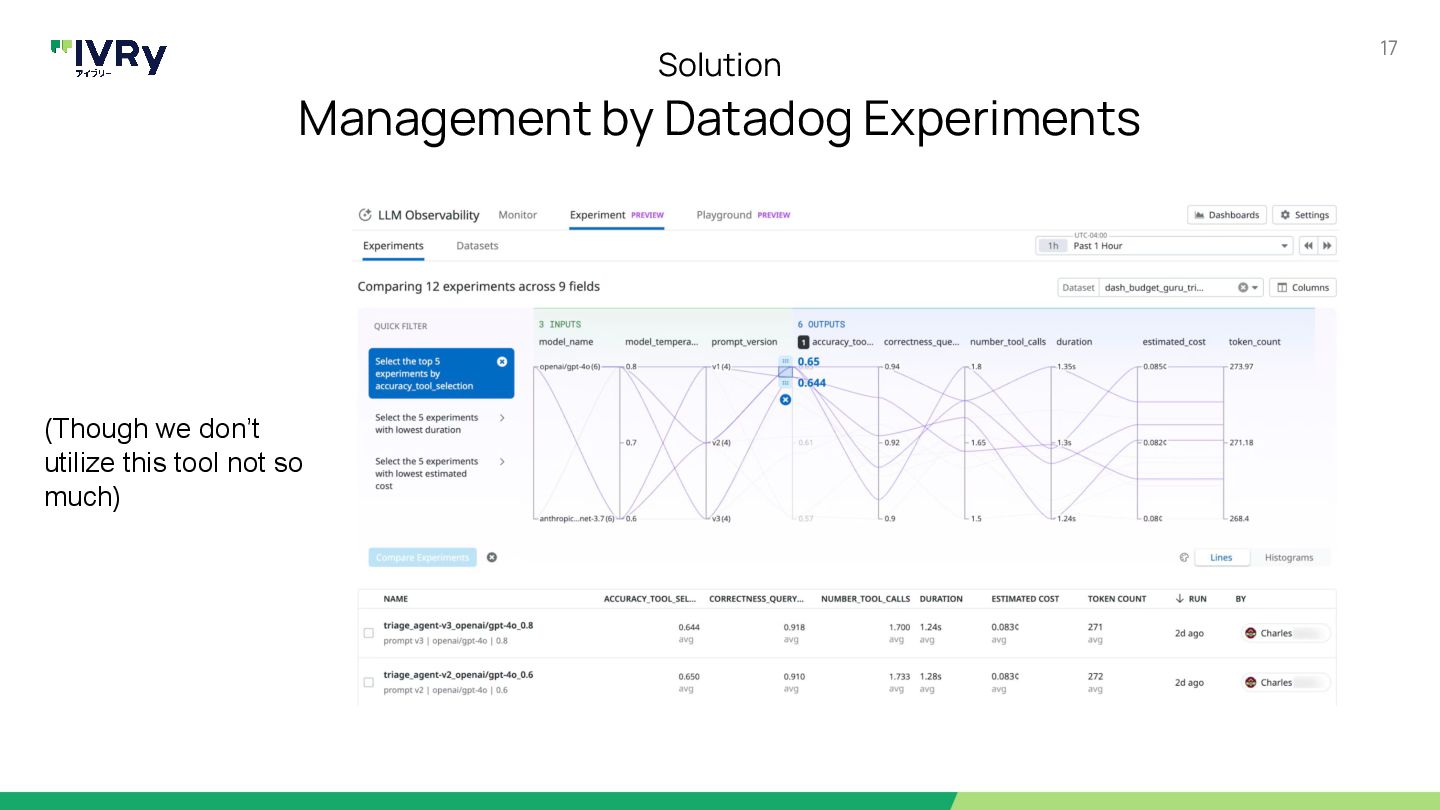Click the prompt_version axis label

pos(744,342)
